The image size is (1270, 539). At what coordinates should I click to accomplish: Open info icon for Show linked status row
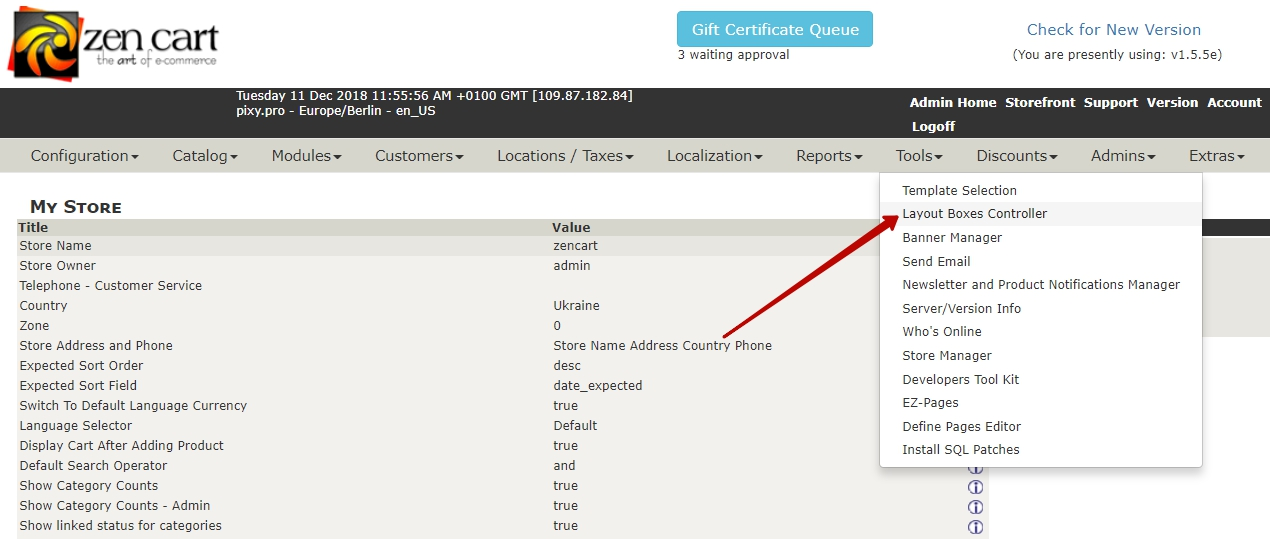(975, 527)
